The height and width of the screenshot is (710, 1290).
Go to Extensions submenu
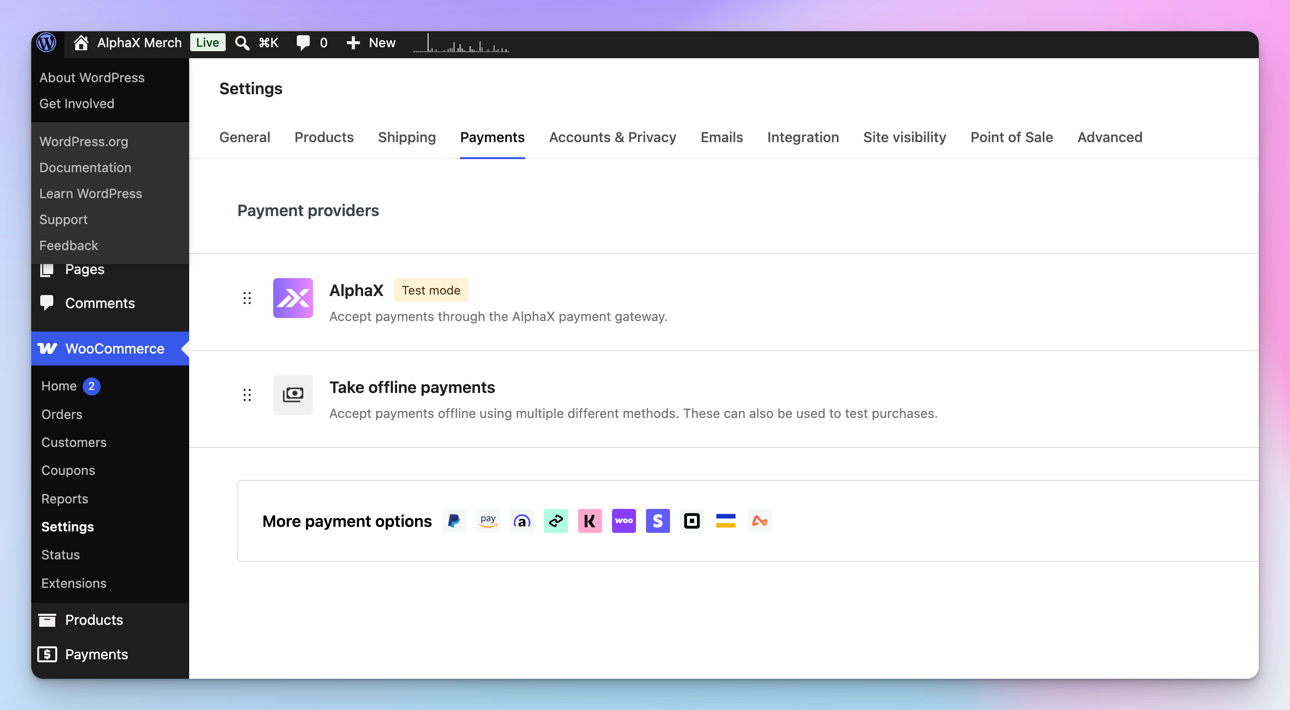point(74,583)
